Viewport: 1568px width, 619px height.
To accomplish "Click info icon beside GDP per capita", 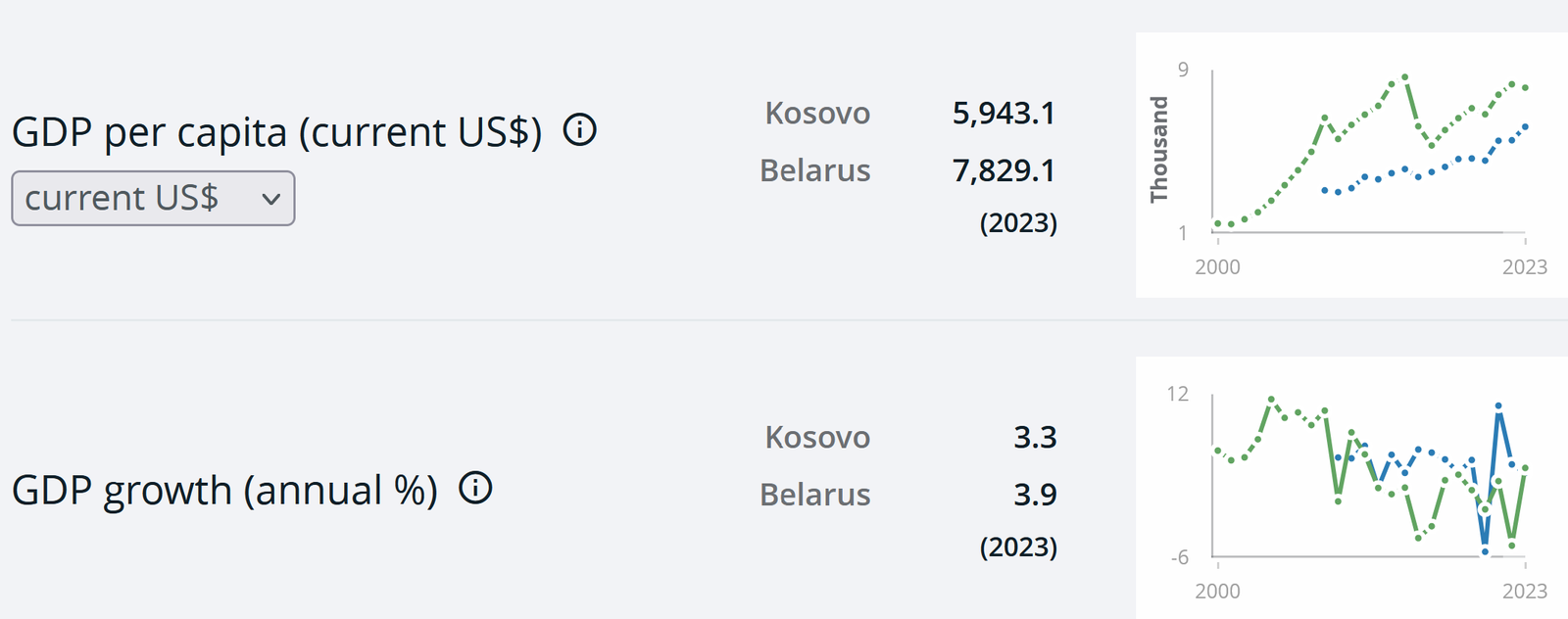I will 579,129.
